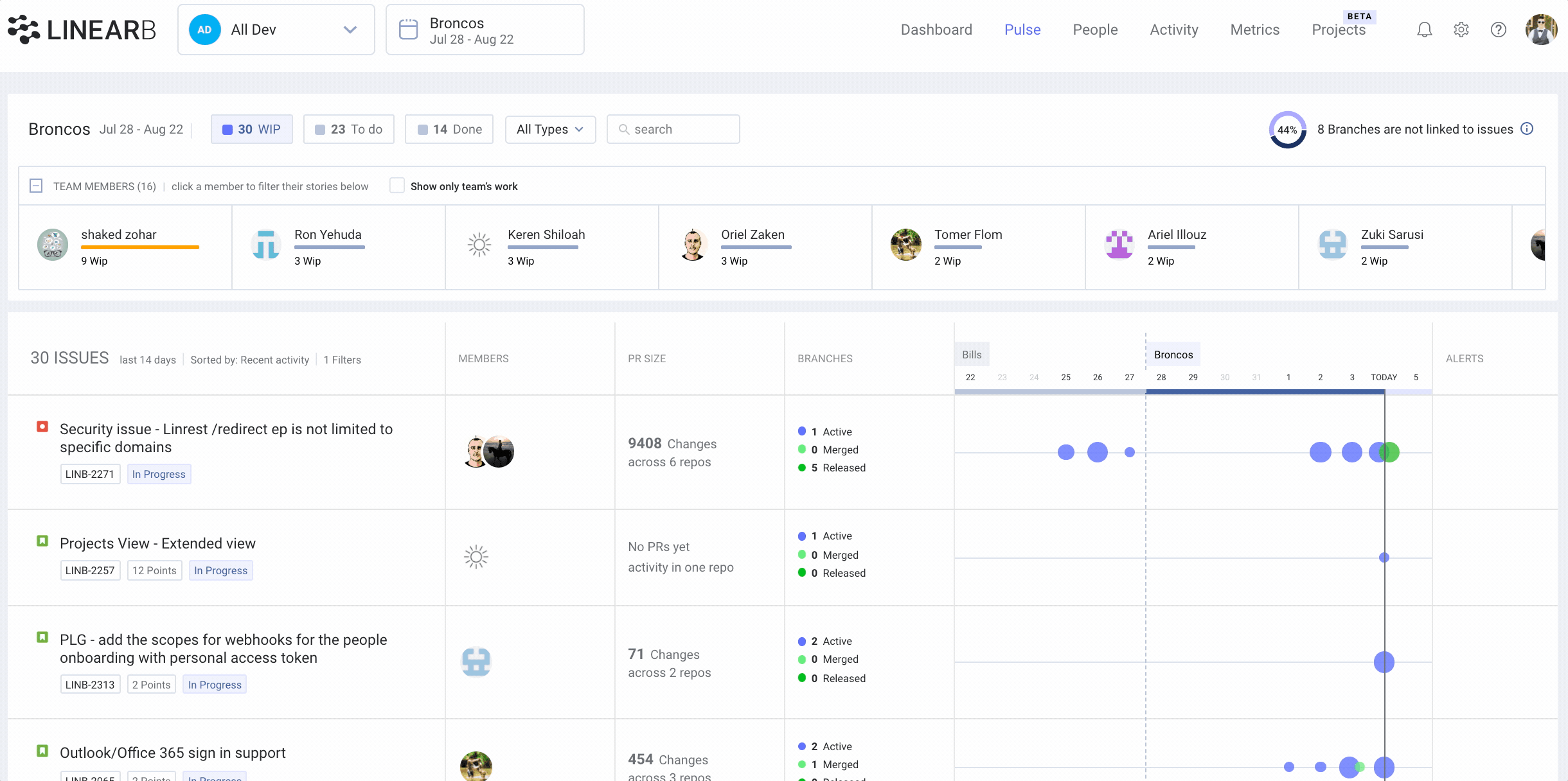This screenshot has width=1568, height=781.
Task: Click Zuki Sarusi's avatar icon
Action: (x=1333, y=245)
